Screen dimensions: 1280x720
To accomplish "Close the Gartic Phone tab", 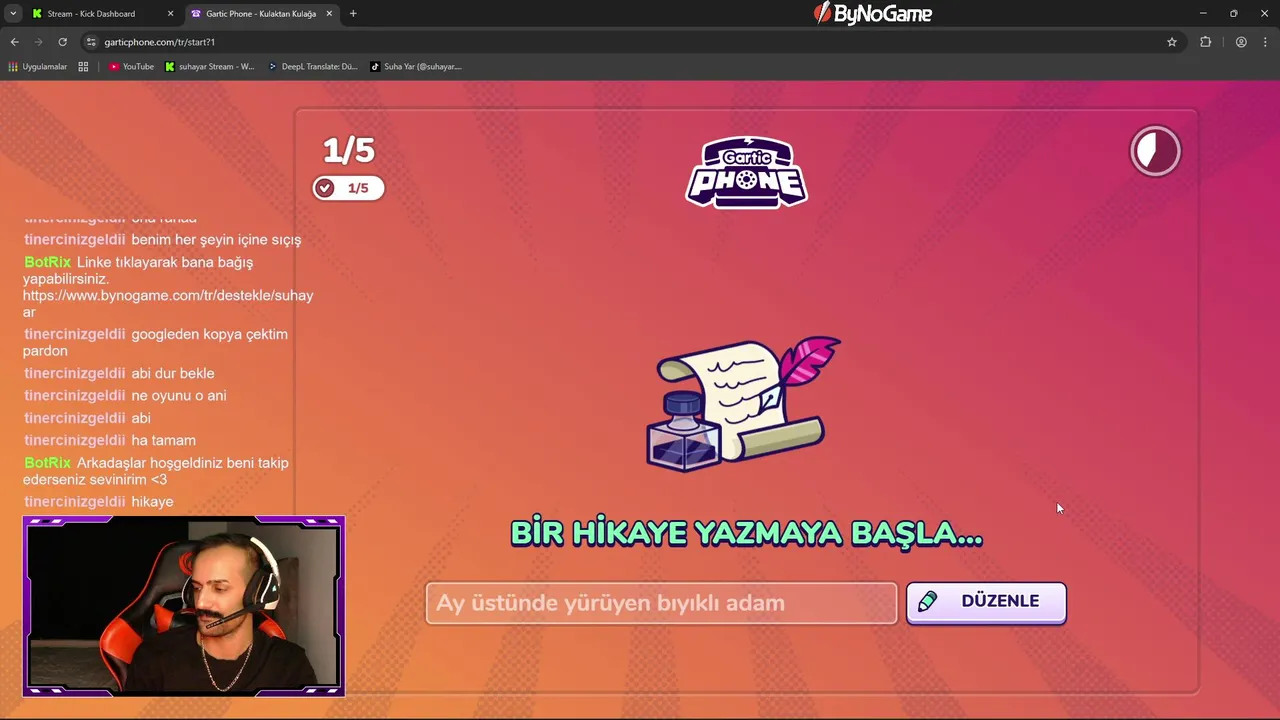I will pos(329,14).
